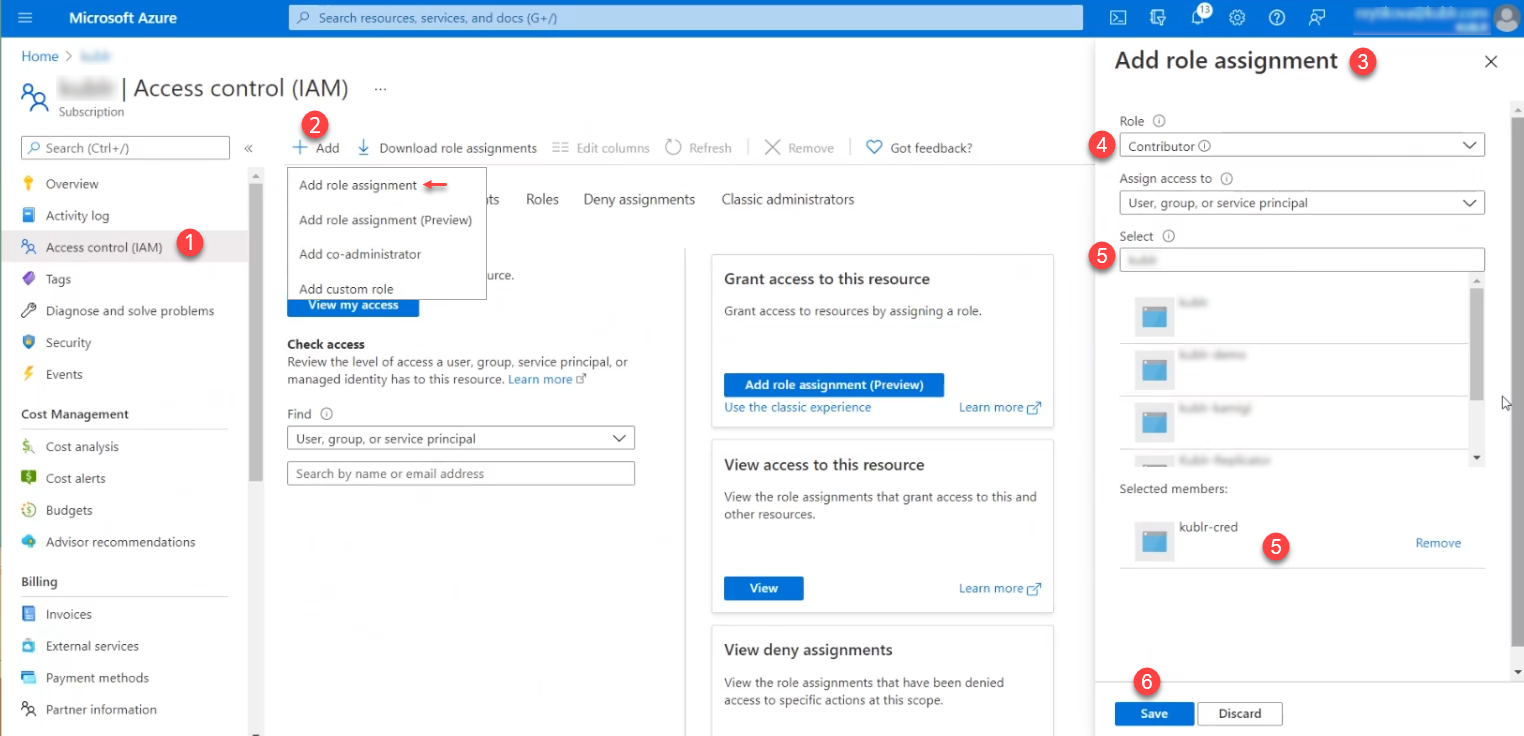Switch to the Deny assignments tab
Image resolution: width=1524 pixels, height=736 pixels.
pyautogui.click(x=639, y=199)
